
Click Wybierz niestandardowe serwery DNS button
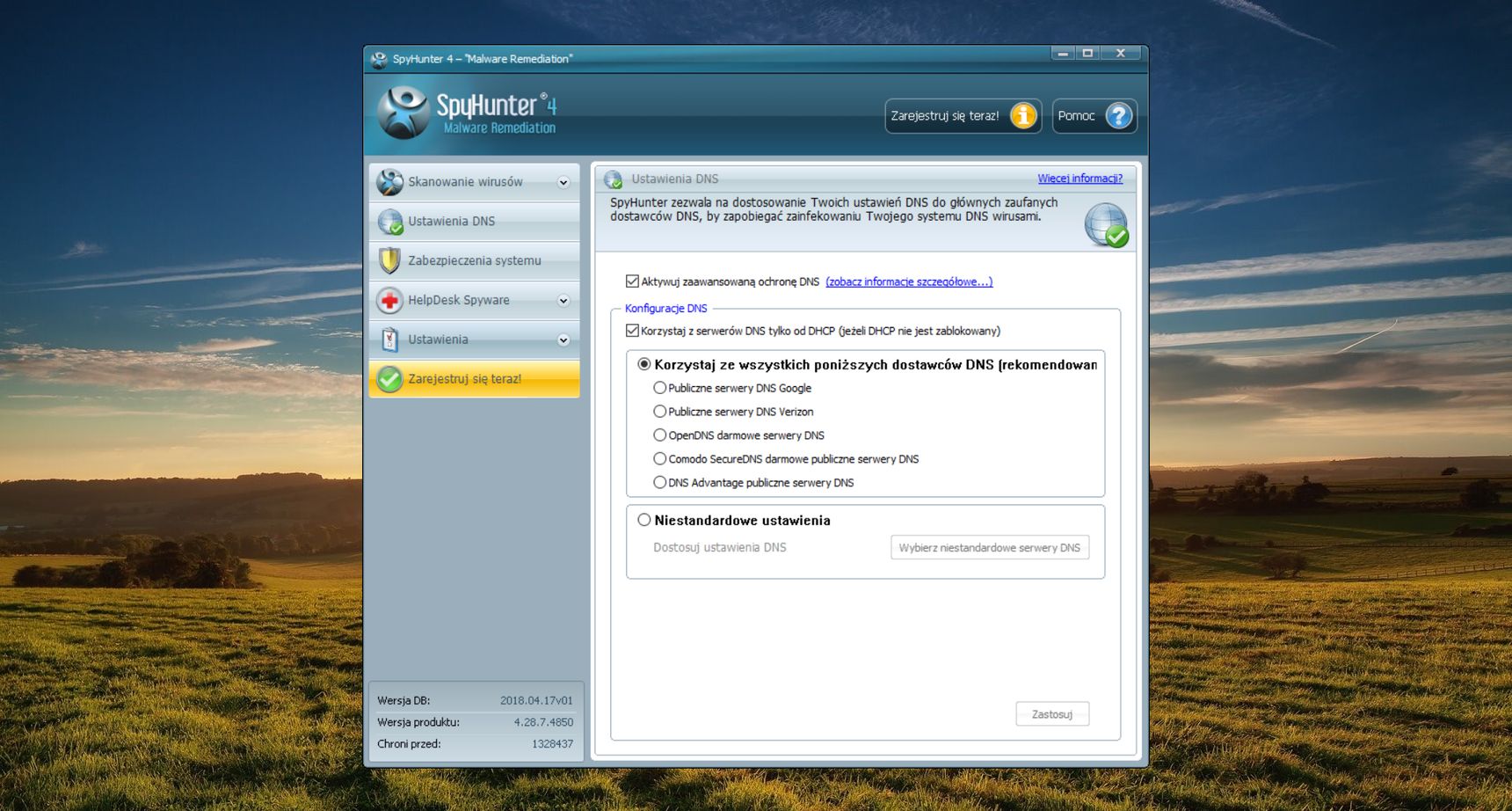point(990,547)
